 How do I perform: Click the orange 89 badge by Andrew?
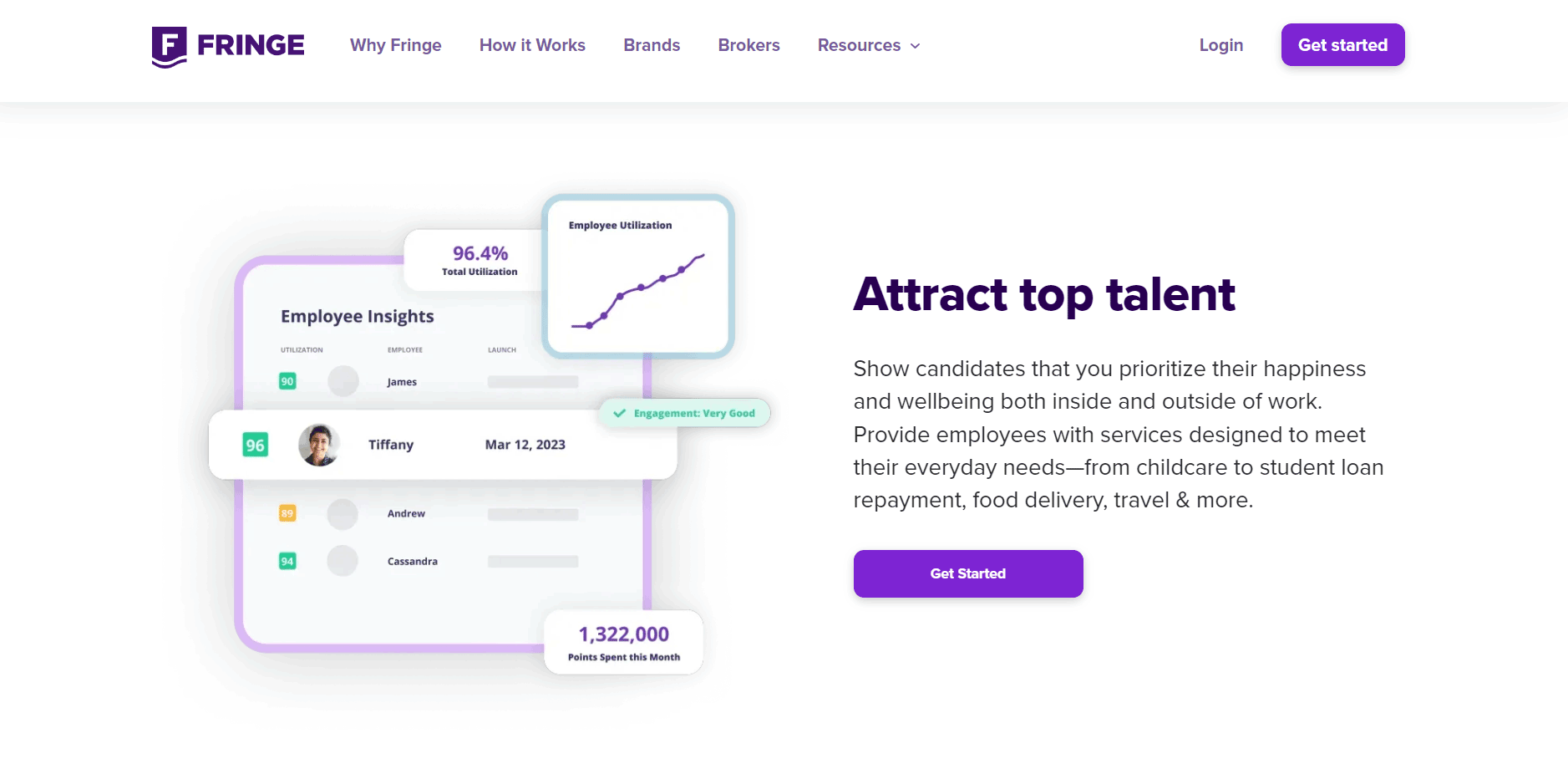(287, 513)
